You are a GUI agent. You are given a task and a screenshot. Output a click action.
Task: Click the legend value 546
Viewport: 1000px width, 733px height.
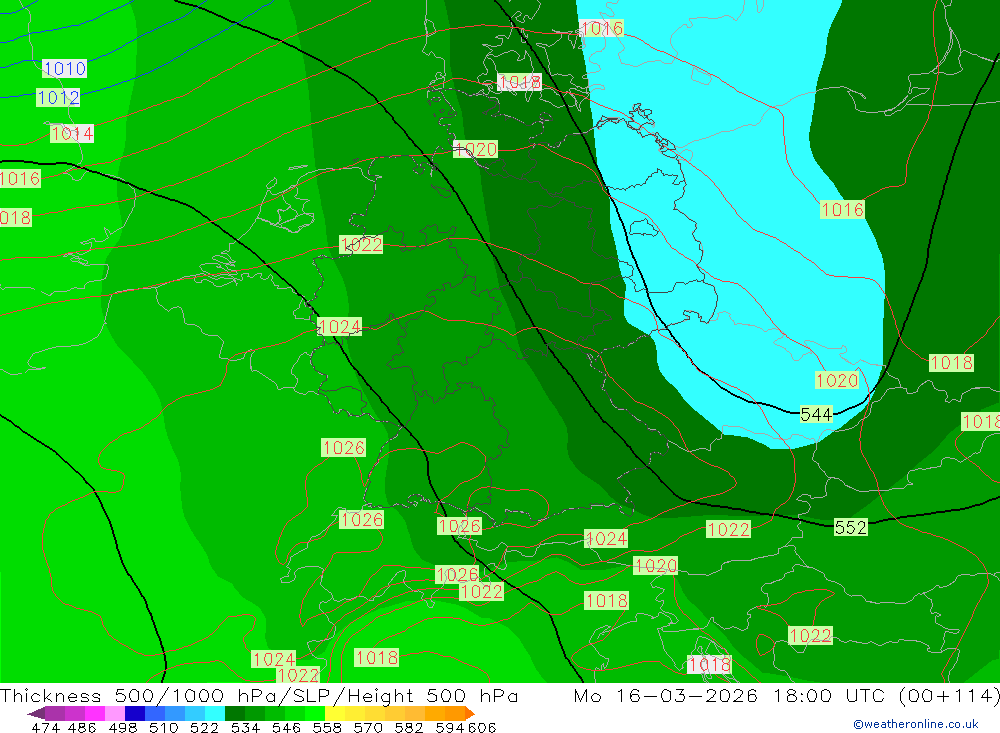tap(286, 727)
